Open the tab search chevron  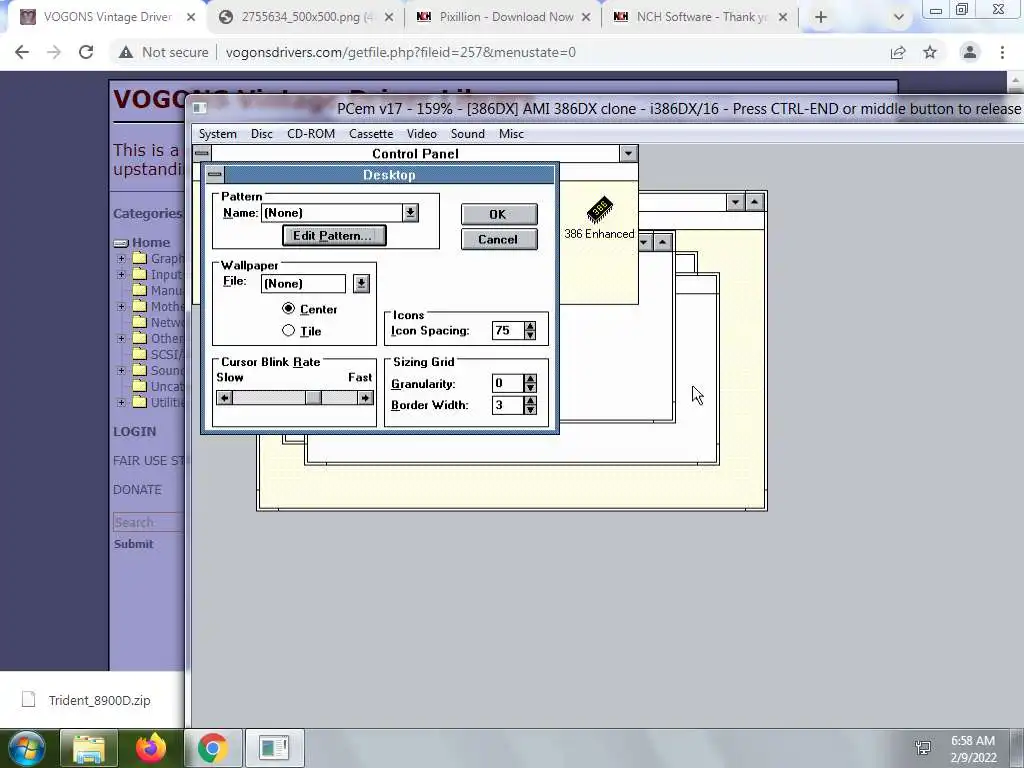(899, 17)
